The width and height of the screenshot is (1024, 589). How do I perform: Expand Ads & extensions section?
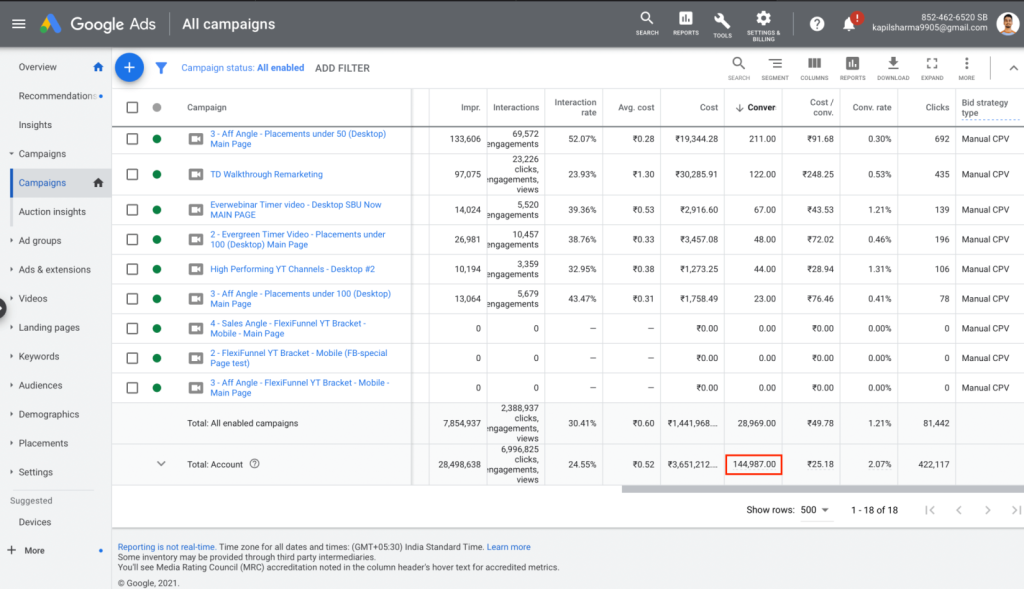click(x=12, y=269)
